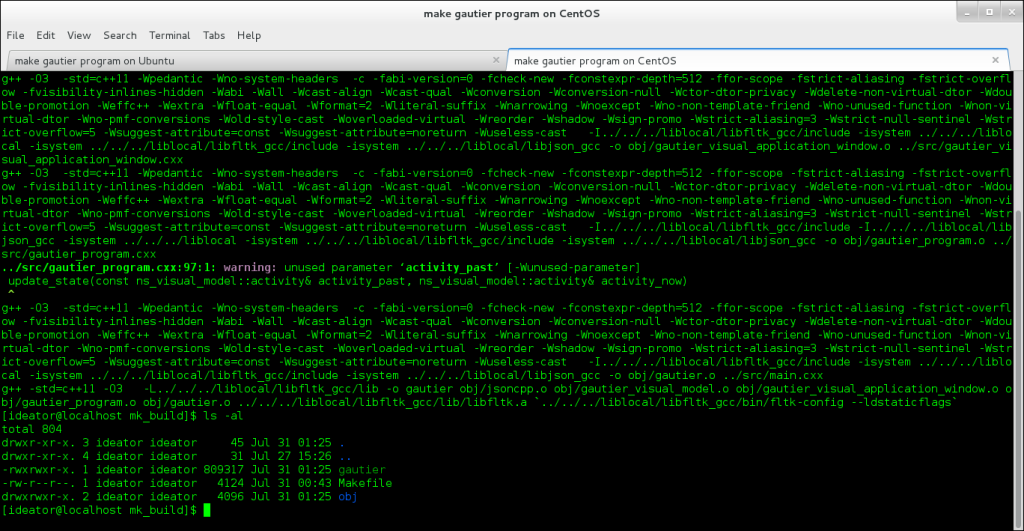Open the File menu
This screenshot has width=1024, height=531.
tap(15, 35)
